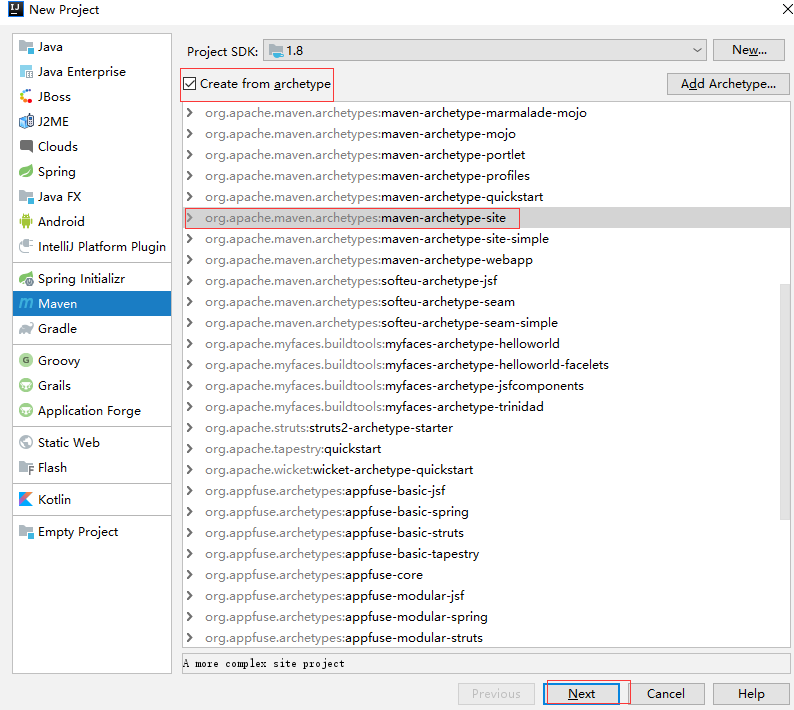
Task: Click the IntelliJ logo in title bar
Action: tap(16, 9)
